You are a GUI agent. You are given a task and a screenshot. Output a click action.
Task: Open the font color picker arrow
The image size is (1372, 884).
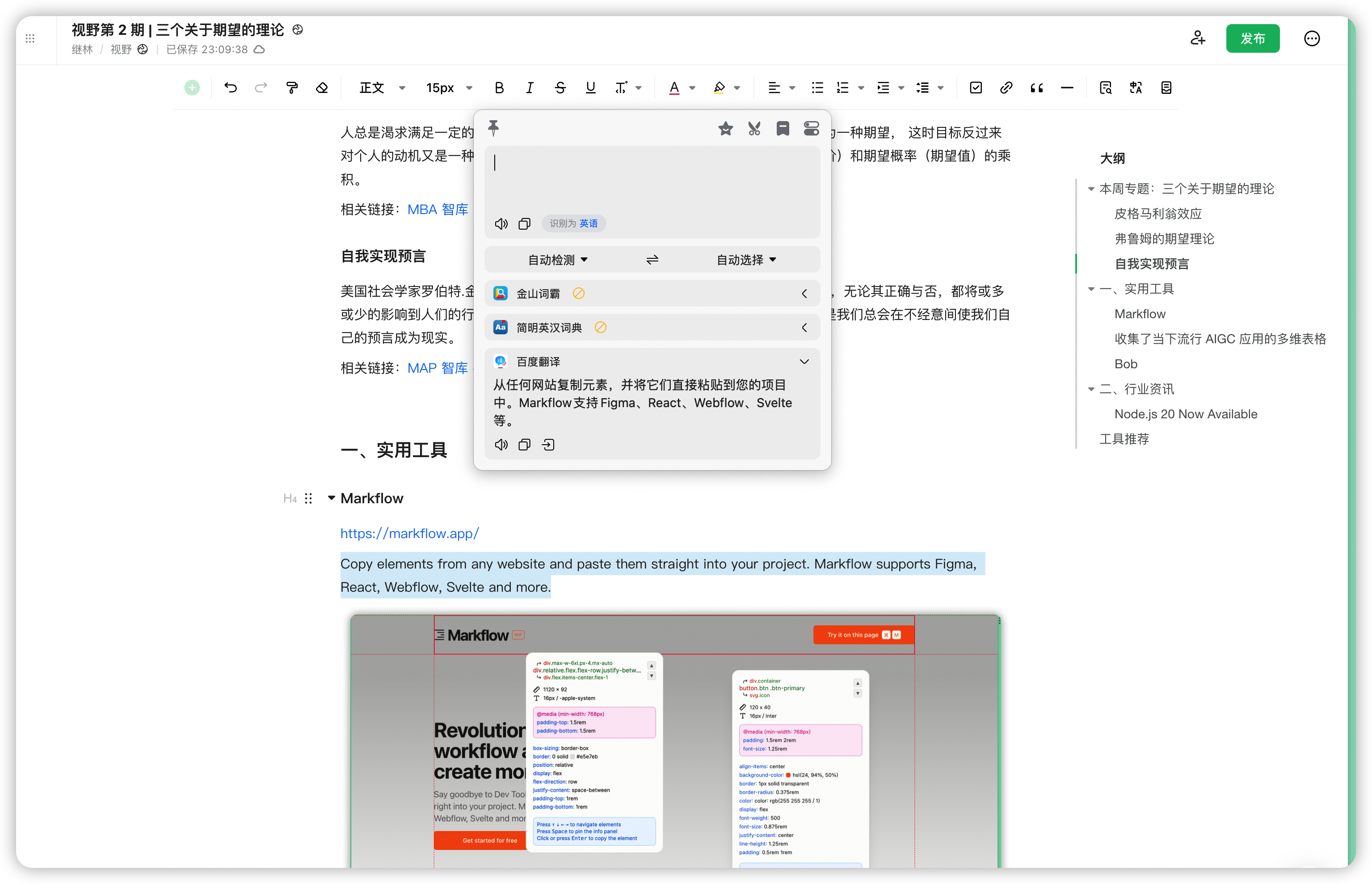692,88
